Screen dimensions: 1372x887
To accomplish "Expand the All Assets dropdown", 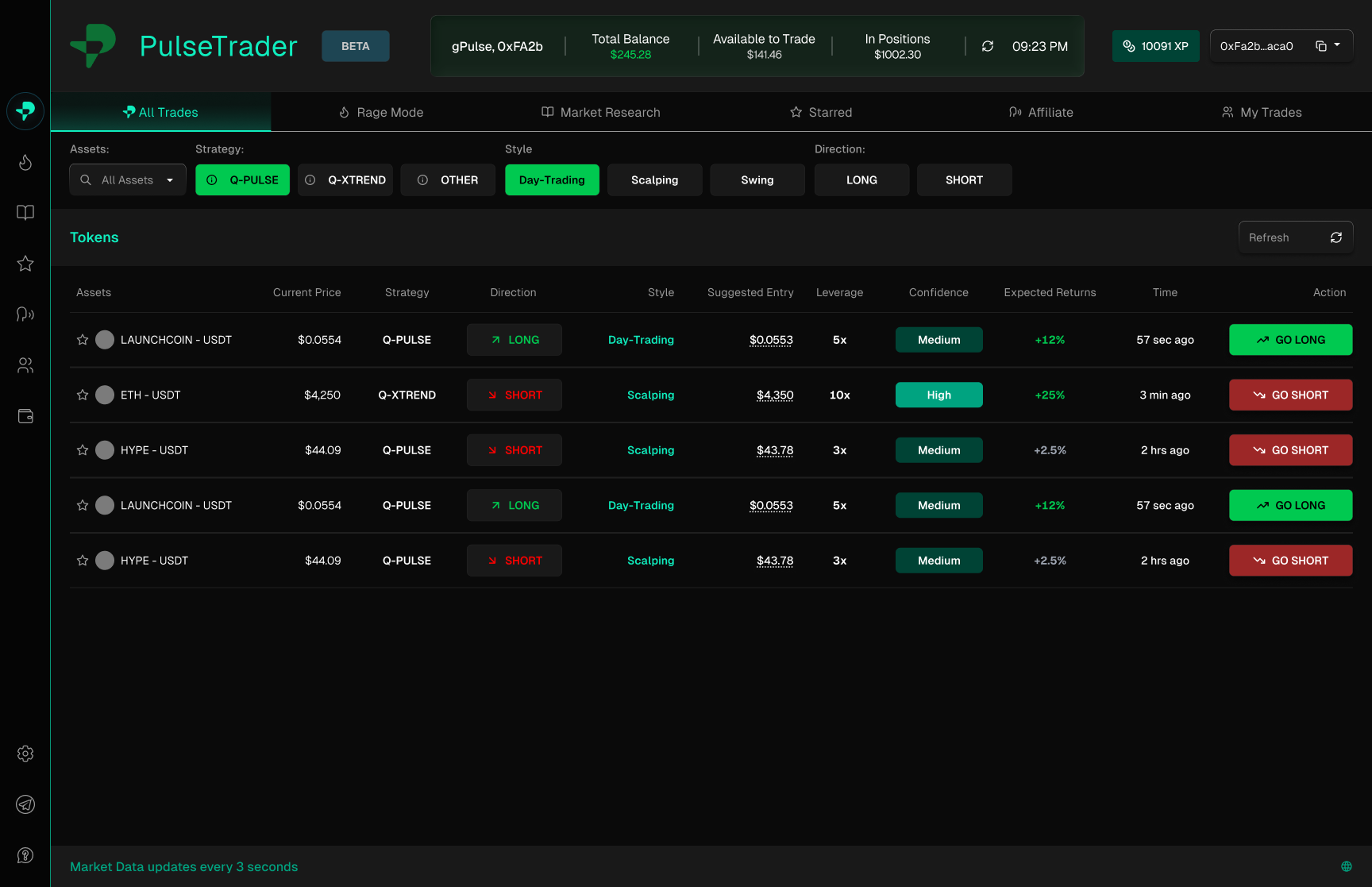I will click(x=128, y=180).
